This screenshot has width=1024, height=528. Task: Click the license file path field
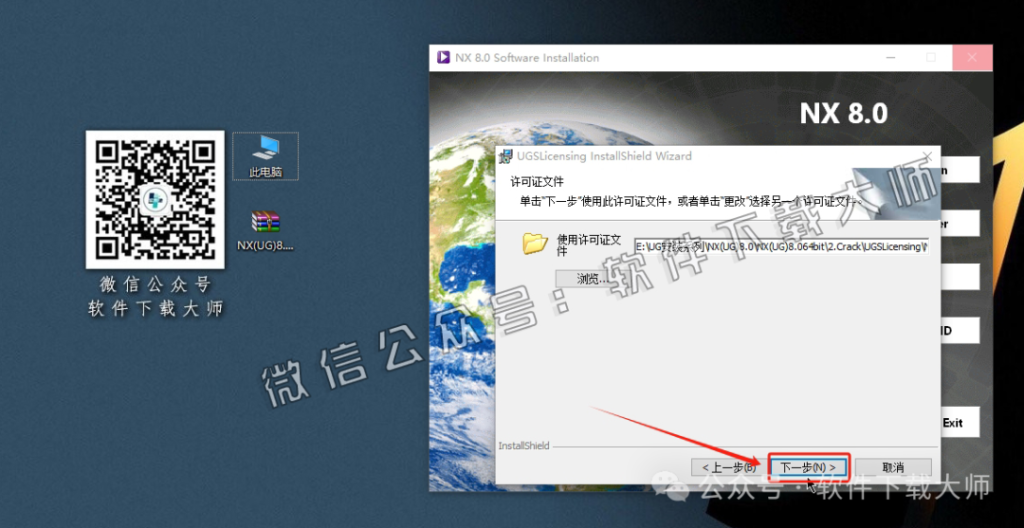tap(781, 246)
